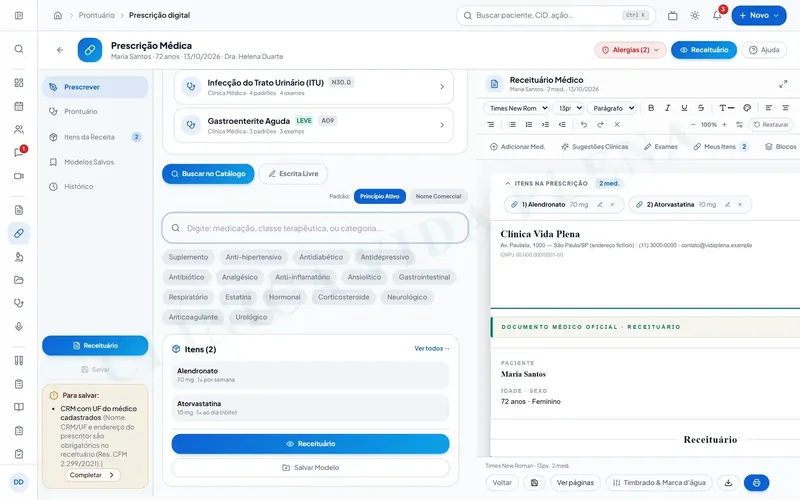Go to the home icon in breadcrumb
This screenshot has width=800, height=500.
click(x=58, y=15)
